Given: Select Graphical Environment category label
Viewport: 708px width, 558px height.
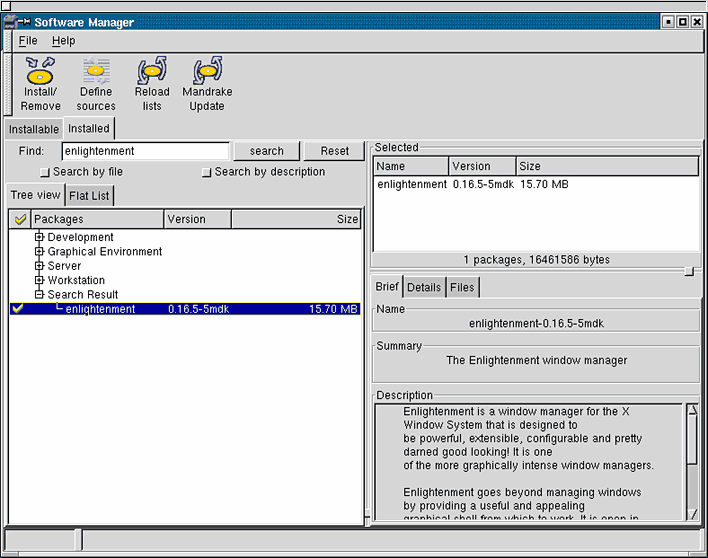Looking at the screenshot, I should pyautogui.click(x=105, y=251).
